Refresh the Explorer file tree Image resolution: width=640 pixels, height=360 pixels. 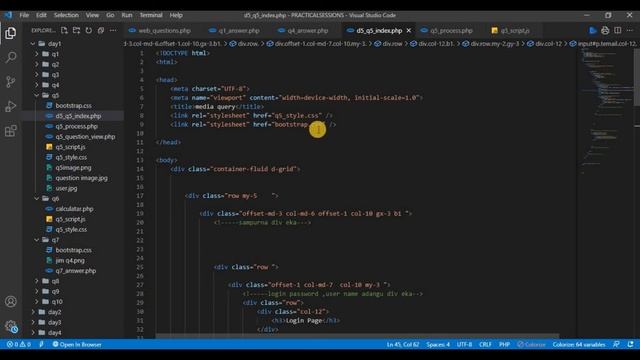pos(89,31)
